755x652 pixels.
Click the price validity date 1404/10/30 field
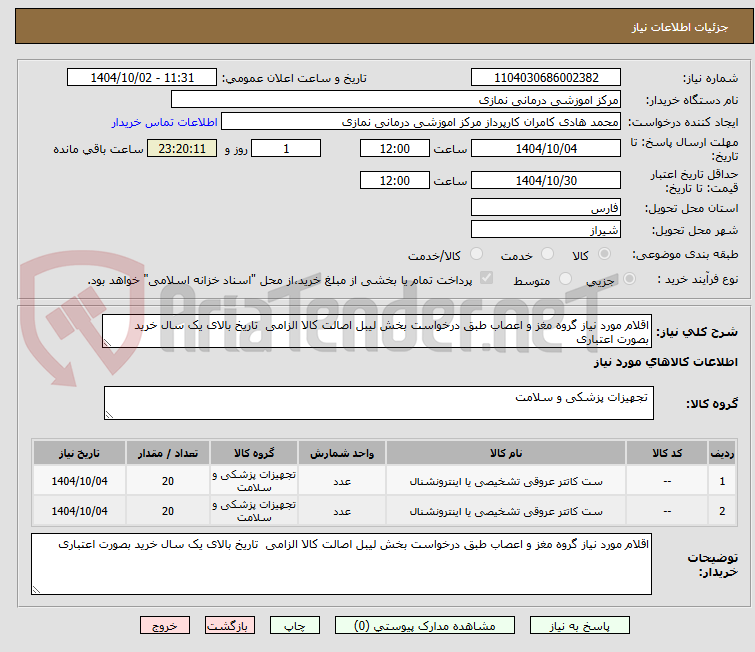tap(546, 180)
